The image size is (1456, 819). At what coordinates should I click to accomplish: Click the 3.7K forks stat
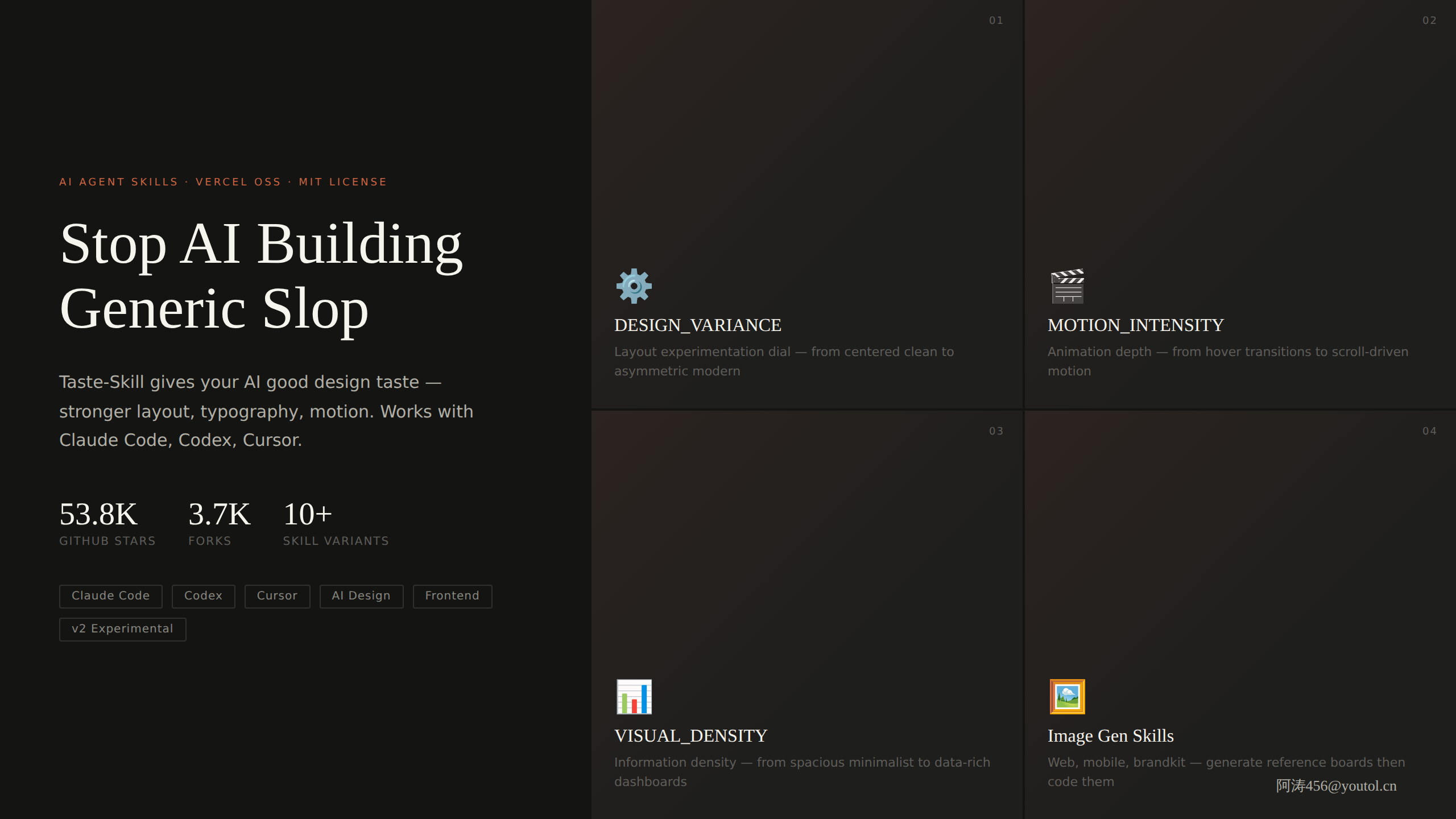pyautogui.click(x=220, y=523)
